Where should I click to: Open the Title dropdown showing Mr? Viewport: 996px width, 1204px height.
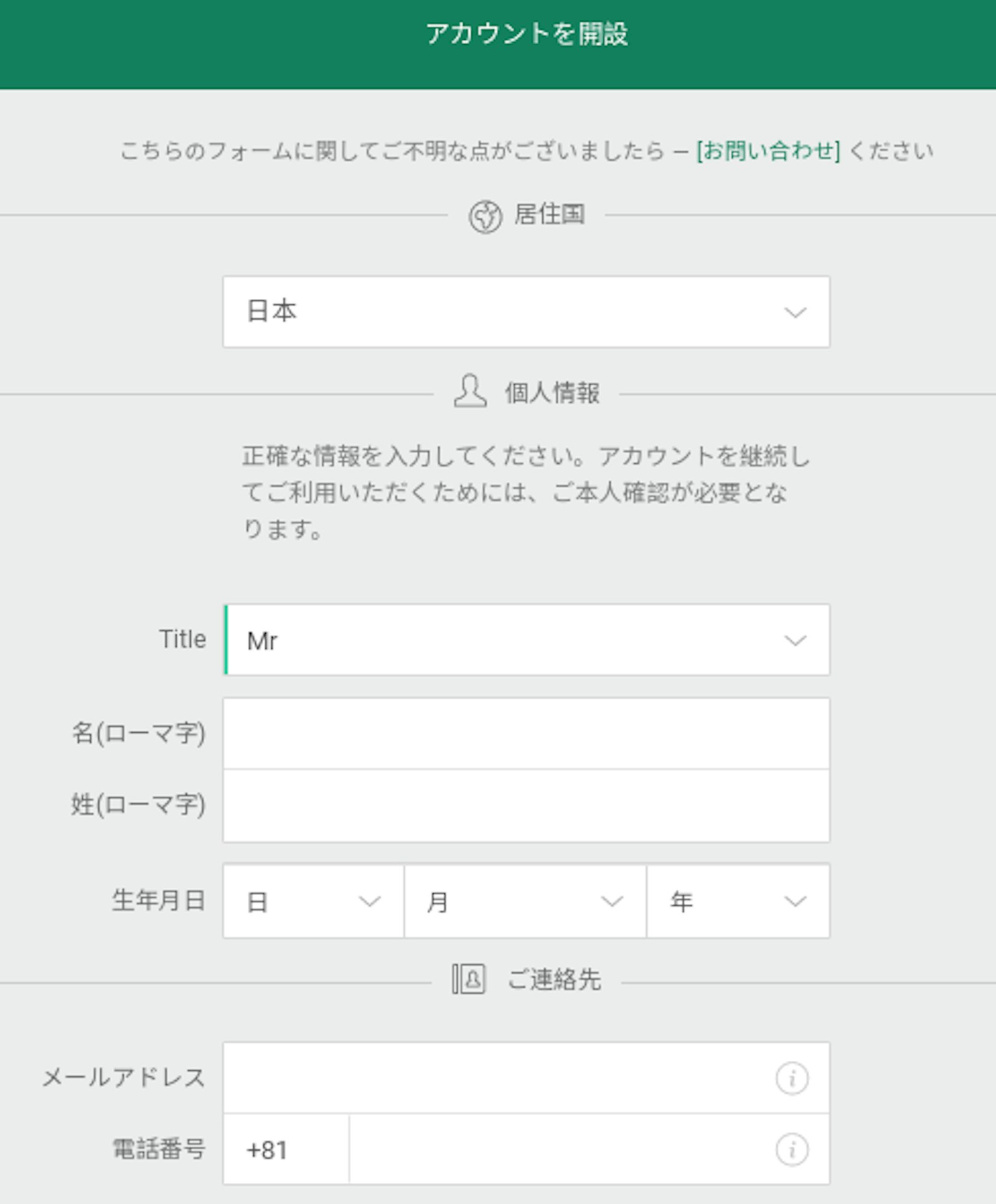[525, 640]
